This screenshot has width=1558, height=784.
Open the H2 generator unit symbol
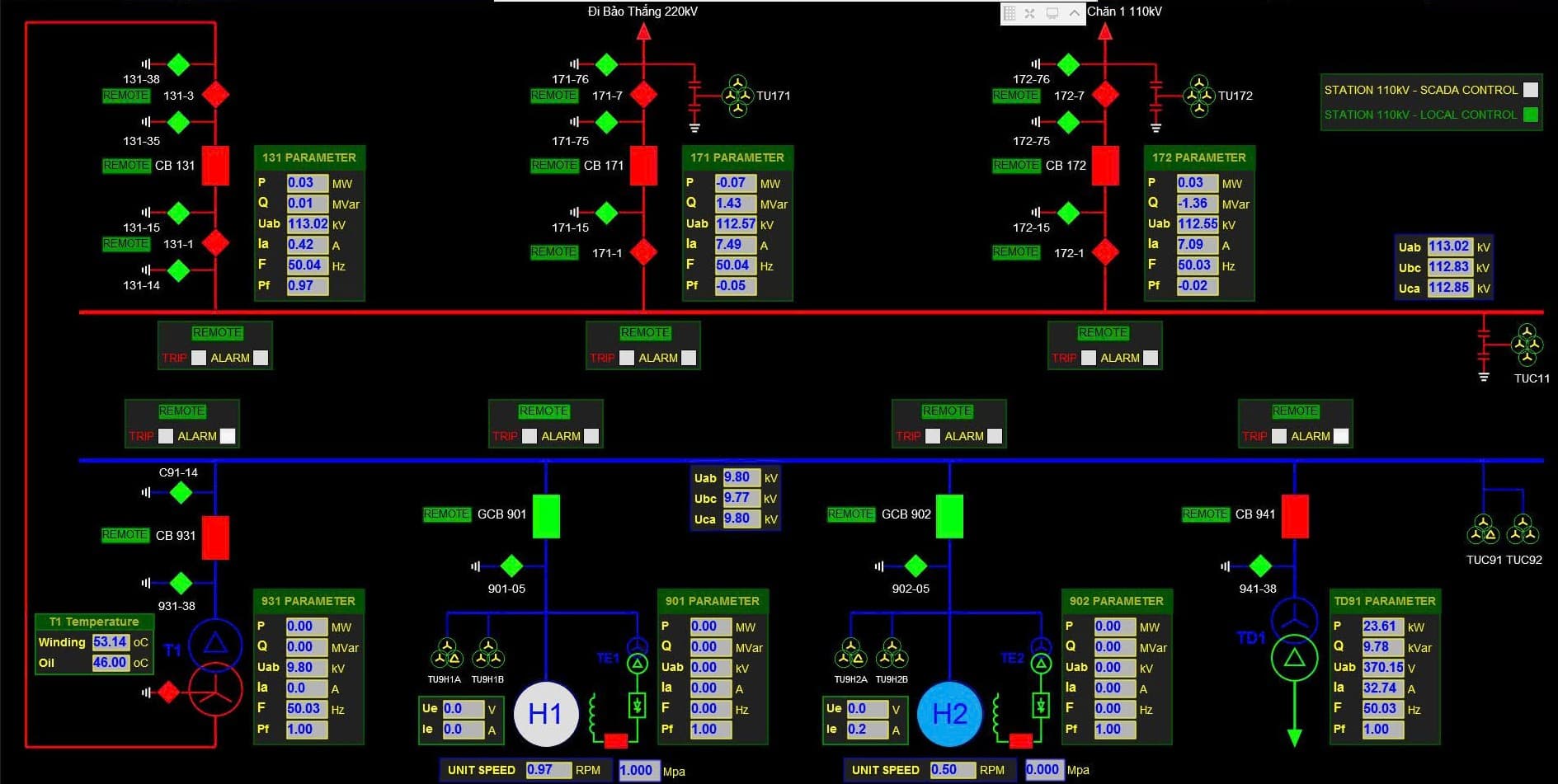point(949,713)
